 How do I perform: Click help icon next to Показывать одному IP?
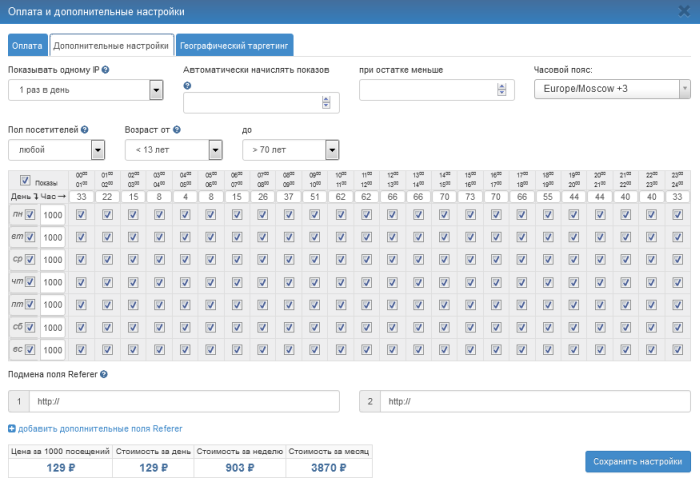106,70
